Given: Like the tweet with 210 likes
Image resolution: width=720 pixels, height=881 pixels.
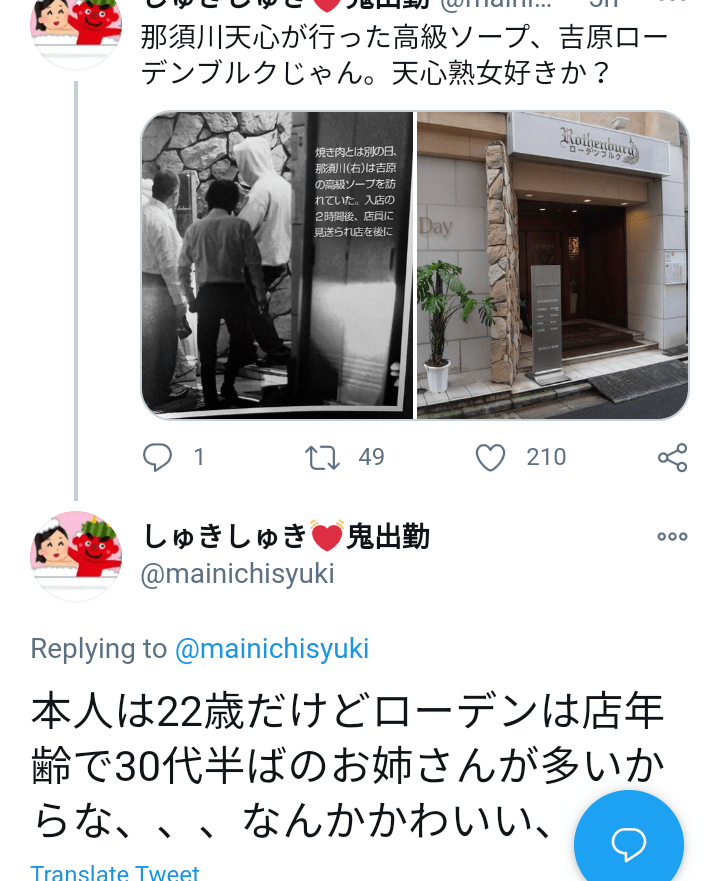Looking at the screenshot, I should (x=490, y=457).
